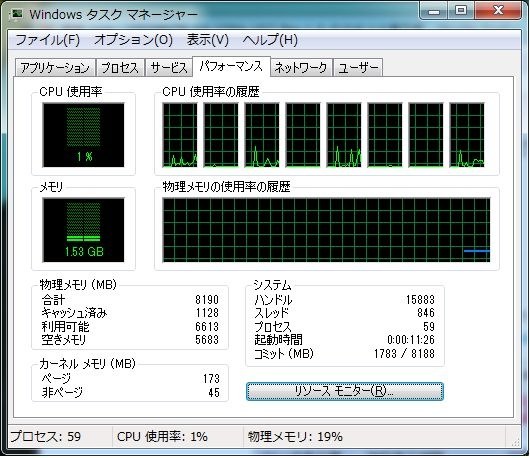This screenshot has height=458, width=530.
Task: Click the fifth CPU core history graph
Action: (x=344, y=135)
